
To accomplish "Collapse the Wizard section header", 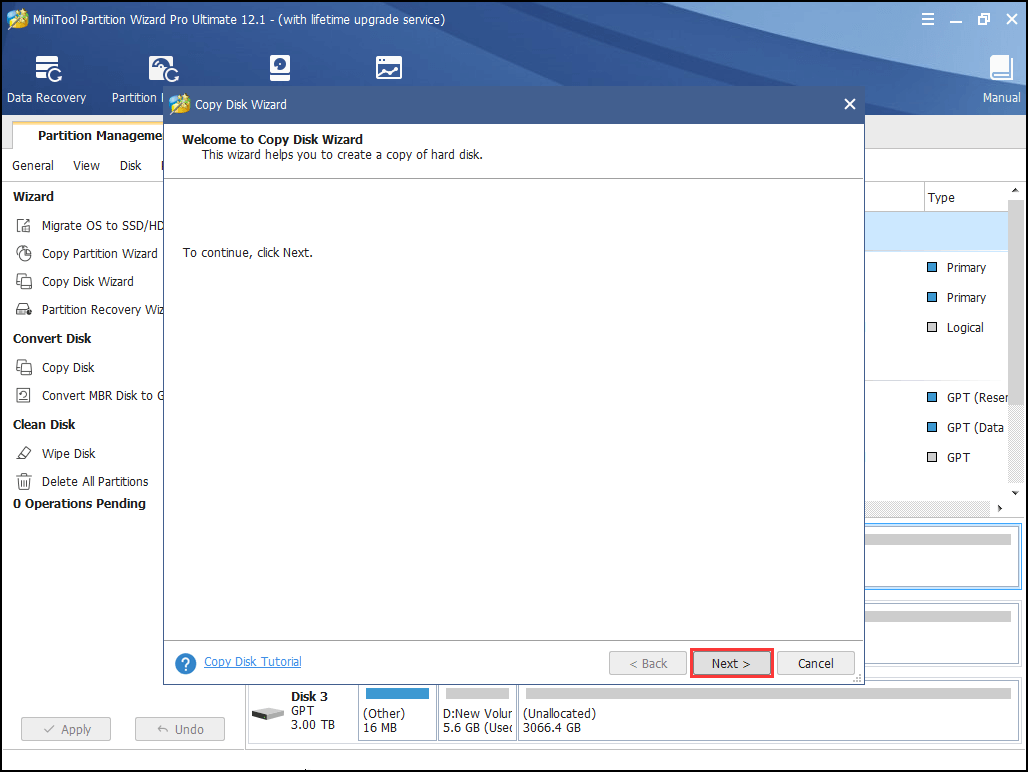I will coord(33,197).
